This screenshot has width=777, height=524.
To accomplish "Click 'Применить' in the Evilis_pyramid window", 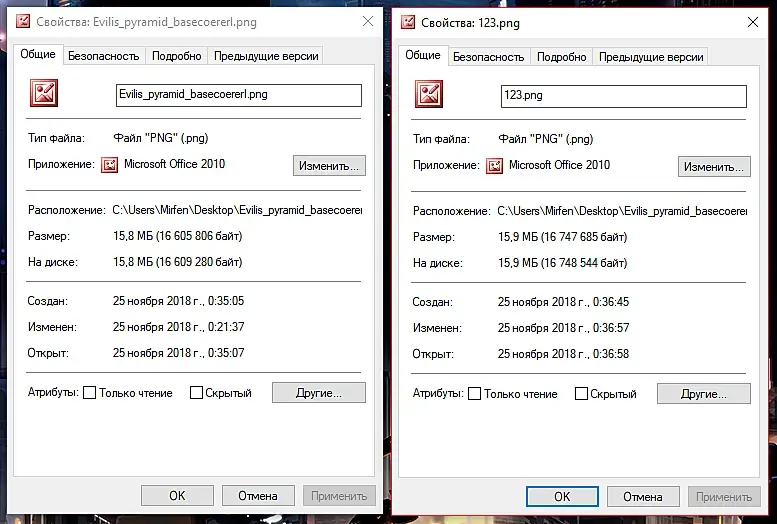I will click(339, 496).
